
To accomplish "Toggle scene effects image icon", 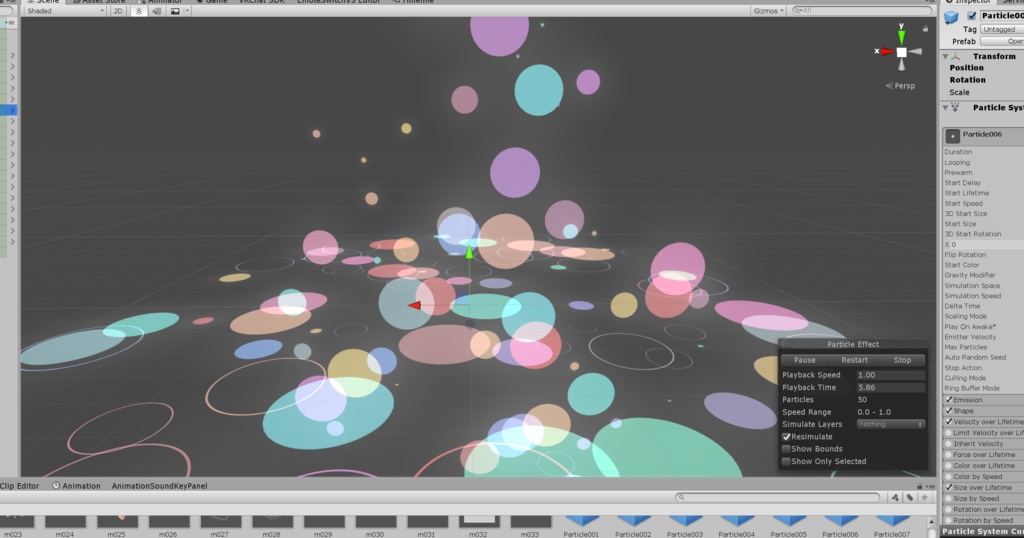I will 175,11.
